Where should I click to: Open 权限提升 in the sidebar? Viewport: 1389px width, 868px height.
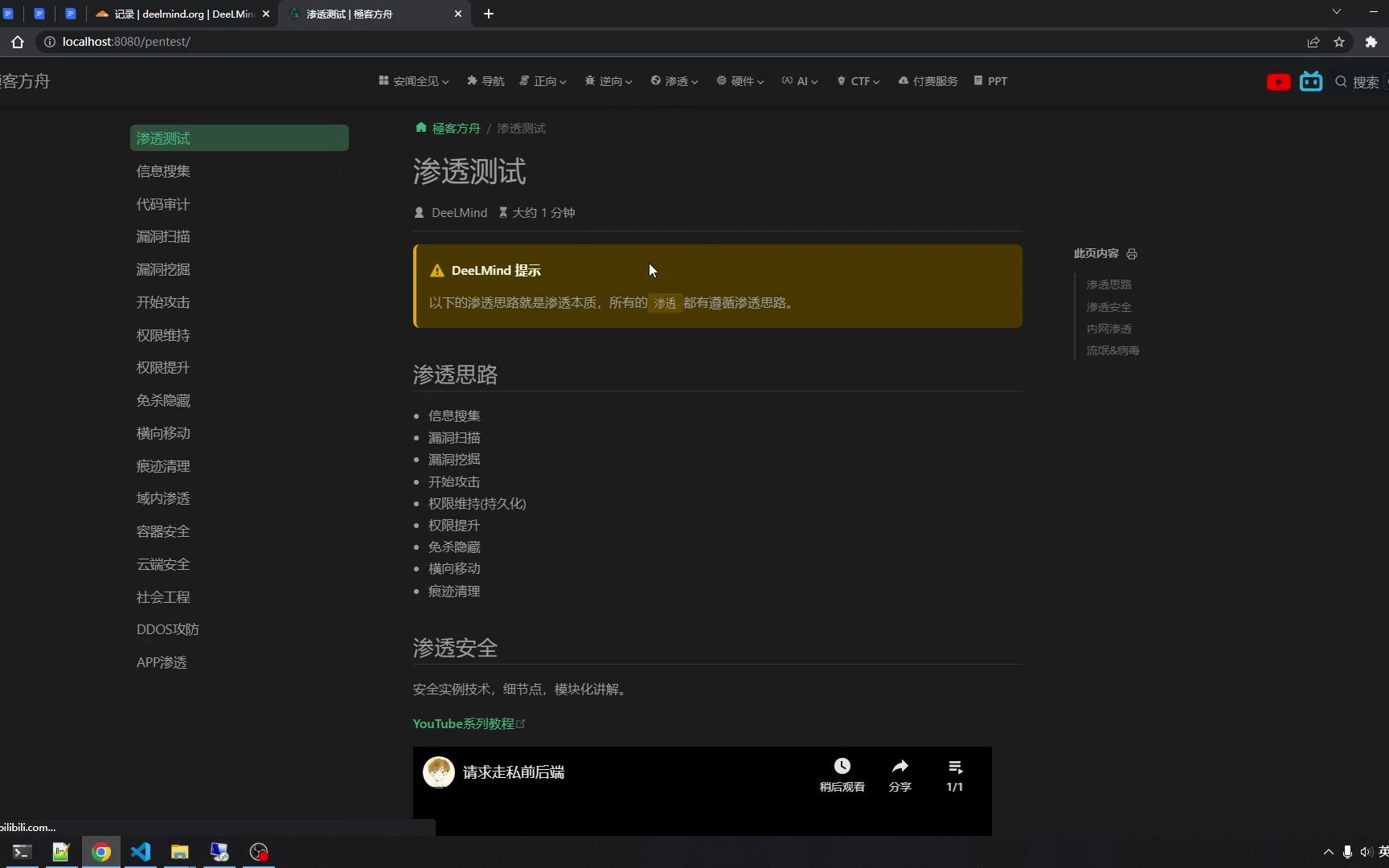tap(239, 367)
